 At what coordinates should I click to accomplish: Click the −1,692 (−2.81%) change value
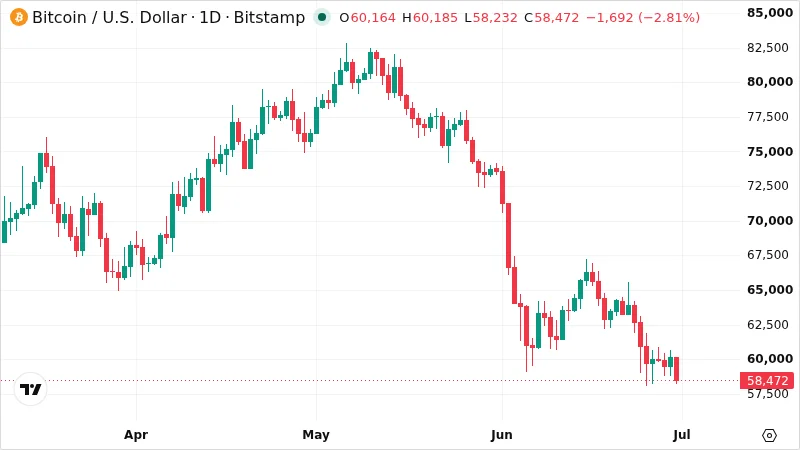coord(643,18)
